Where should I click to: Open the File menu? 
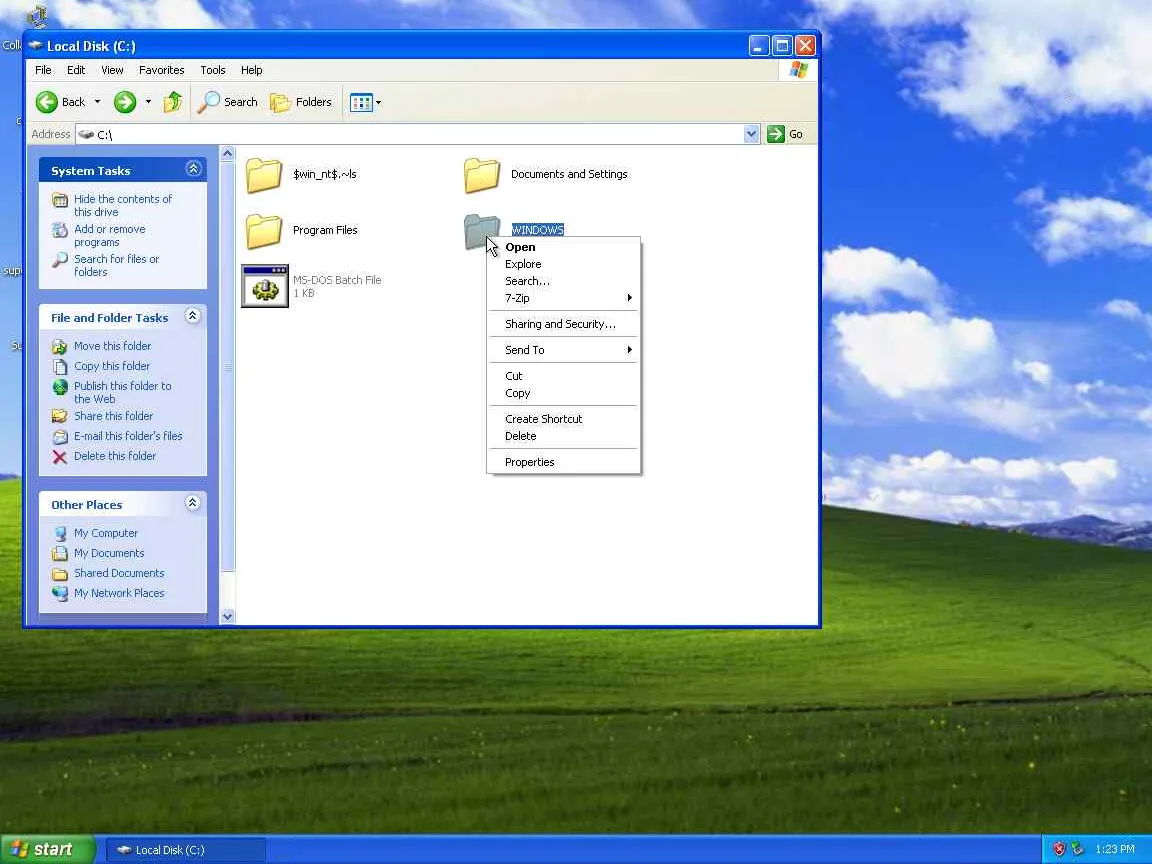(43, 70)
